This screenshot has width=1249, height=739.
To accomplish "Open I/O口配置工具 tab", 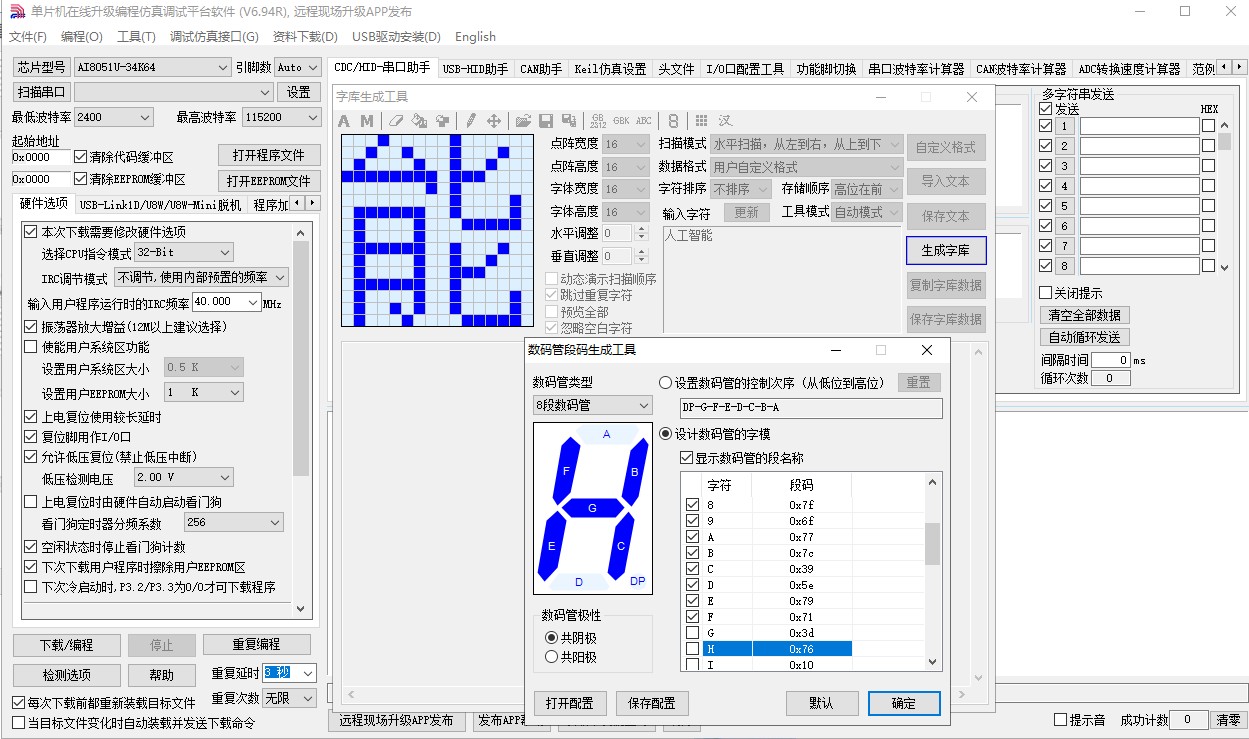I will pyautogui.click(x=745, y=69).
